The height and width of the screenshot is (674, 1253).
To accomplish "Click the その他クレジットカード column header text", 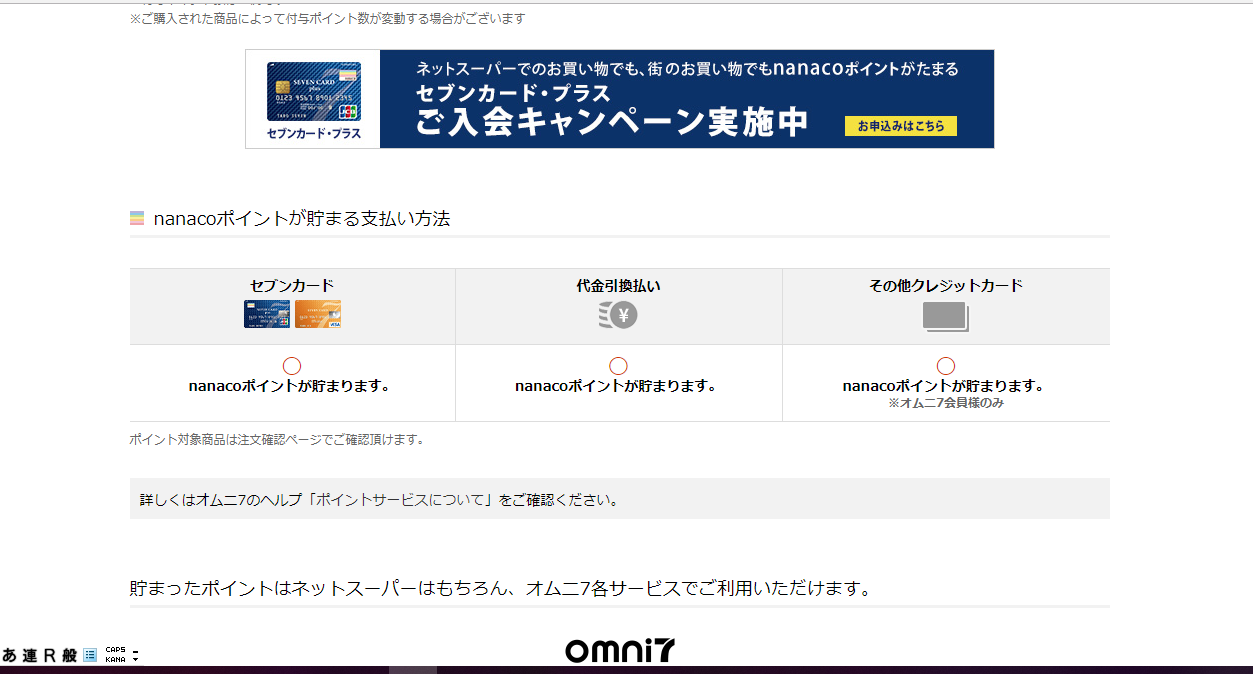I will tap(946, 285).
